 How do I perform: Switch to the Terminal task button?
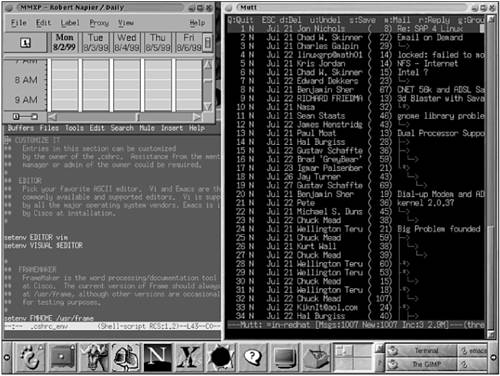(421, 350)
